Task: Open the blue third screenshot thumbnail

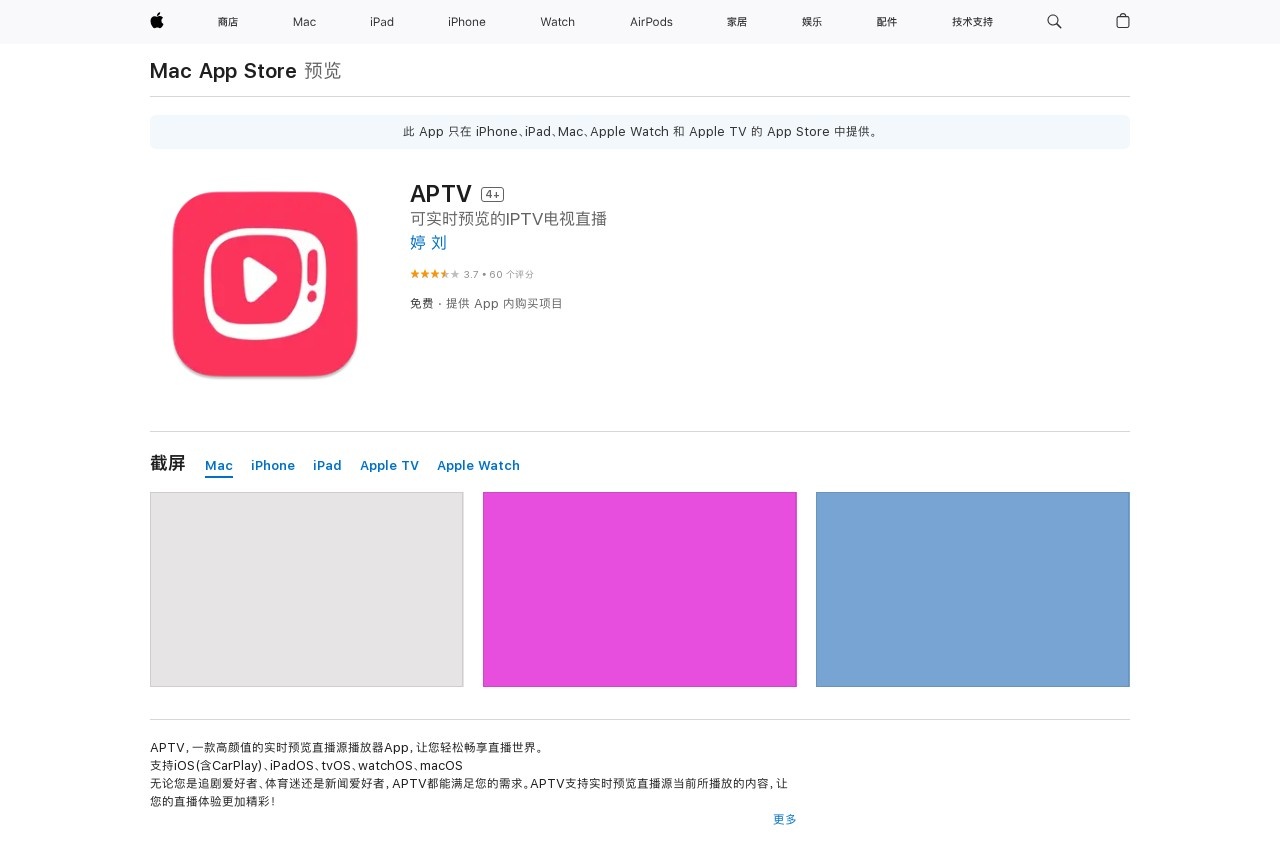Action: 973,590
